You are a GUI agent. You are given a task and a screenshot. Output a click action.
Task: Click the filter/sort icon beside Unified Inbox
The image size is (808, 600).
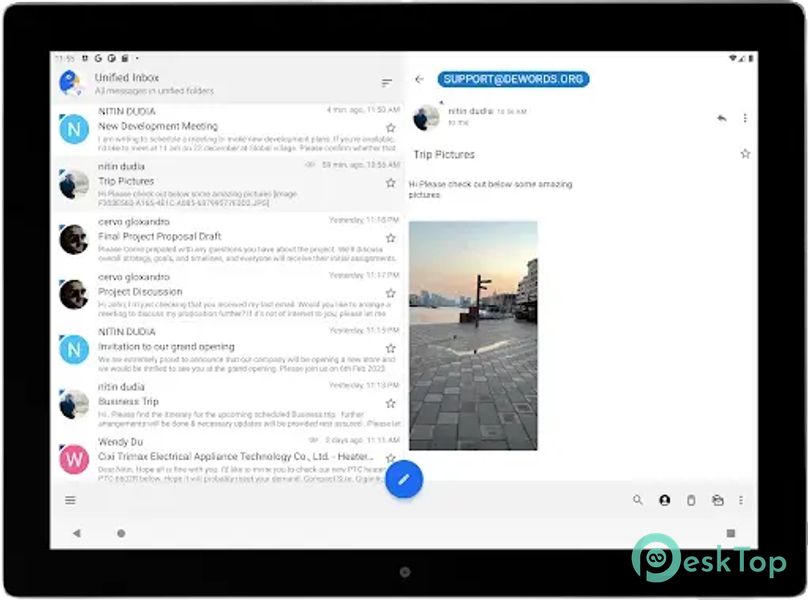click(386, 82)
